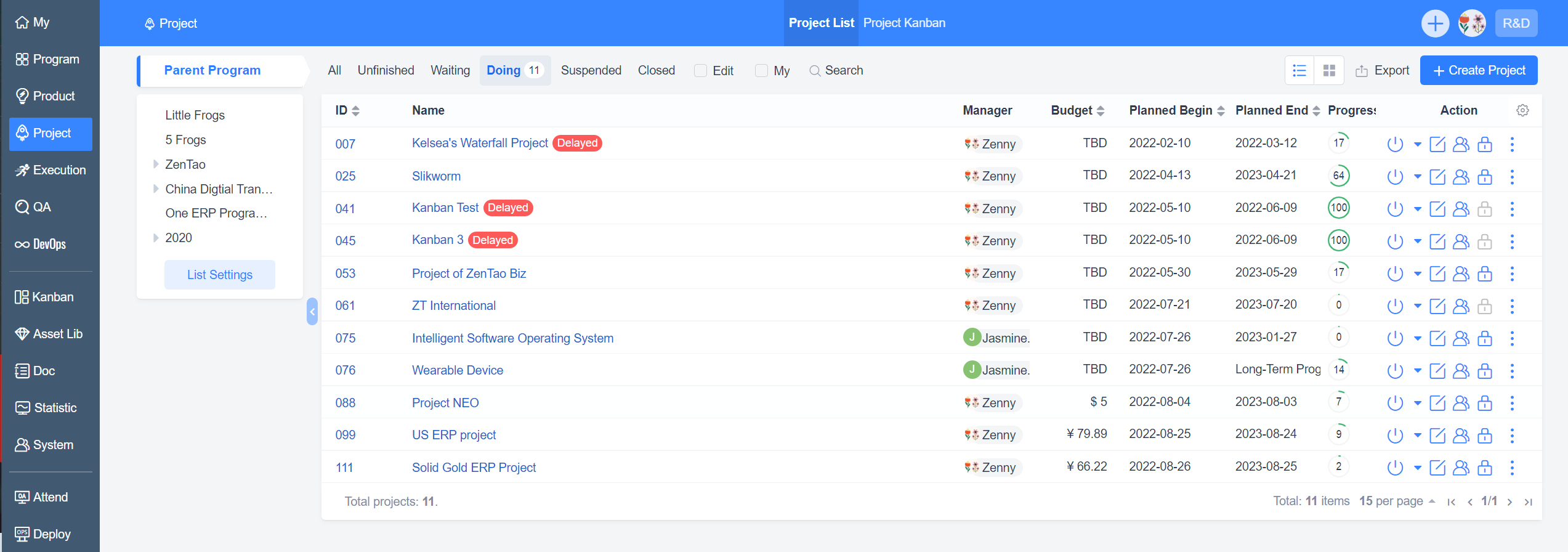
Task: Click the round plus icon in header
Action: pyautogui.click(x=1435, y=23)
